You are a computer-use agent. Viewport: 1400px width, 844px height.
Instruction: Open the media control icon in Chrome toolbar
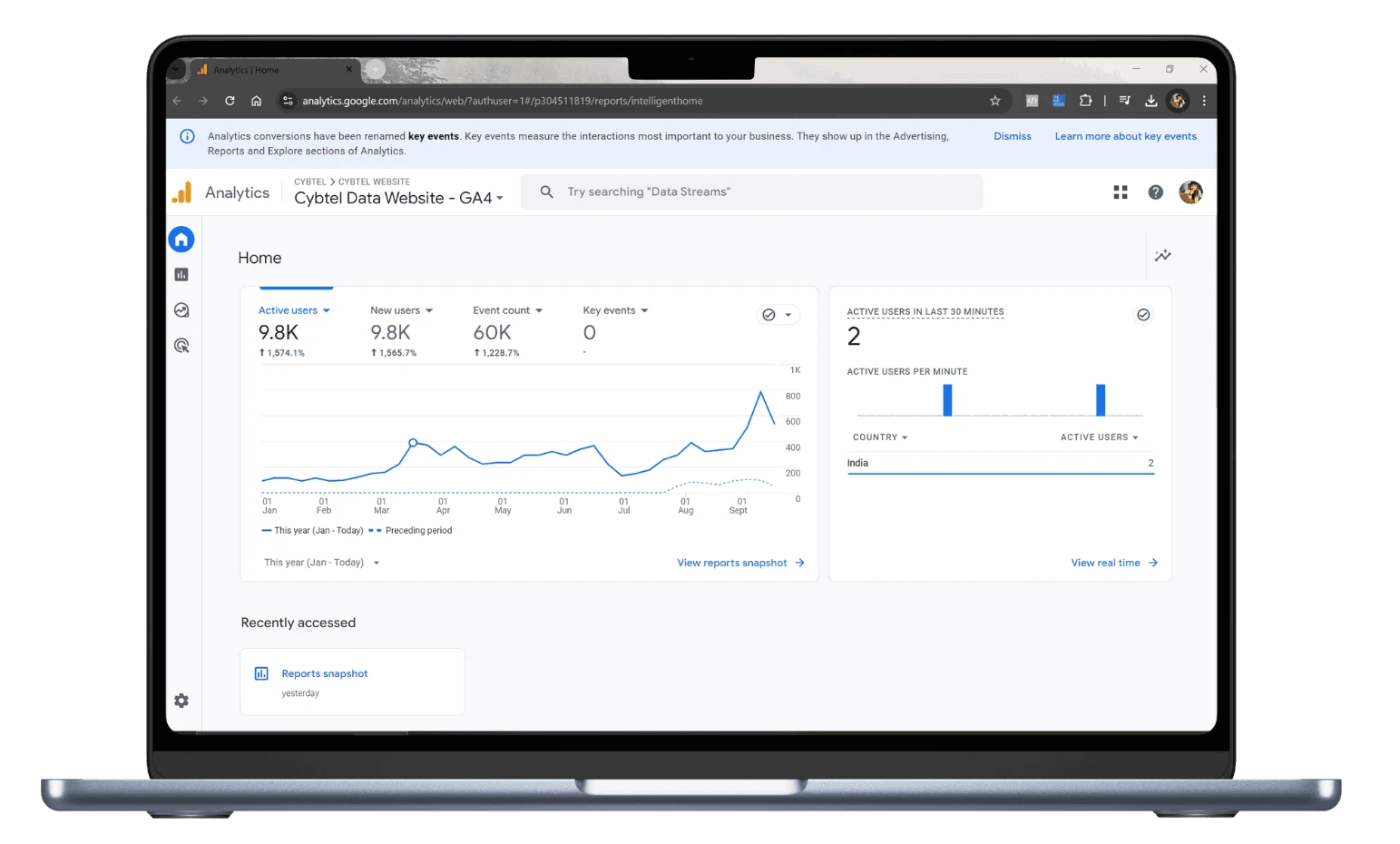pos(1125,101)
